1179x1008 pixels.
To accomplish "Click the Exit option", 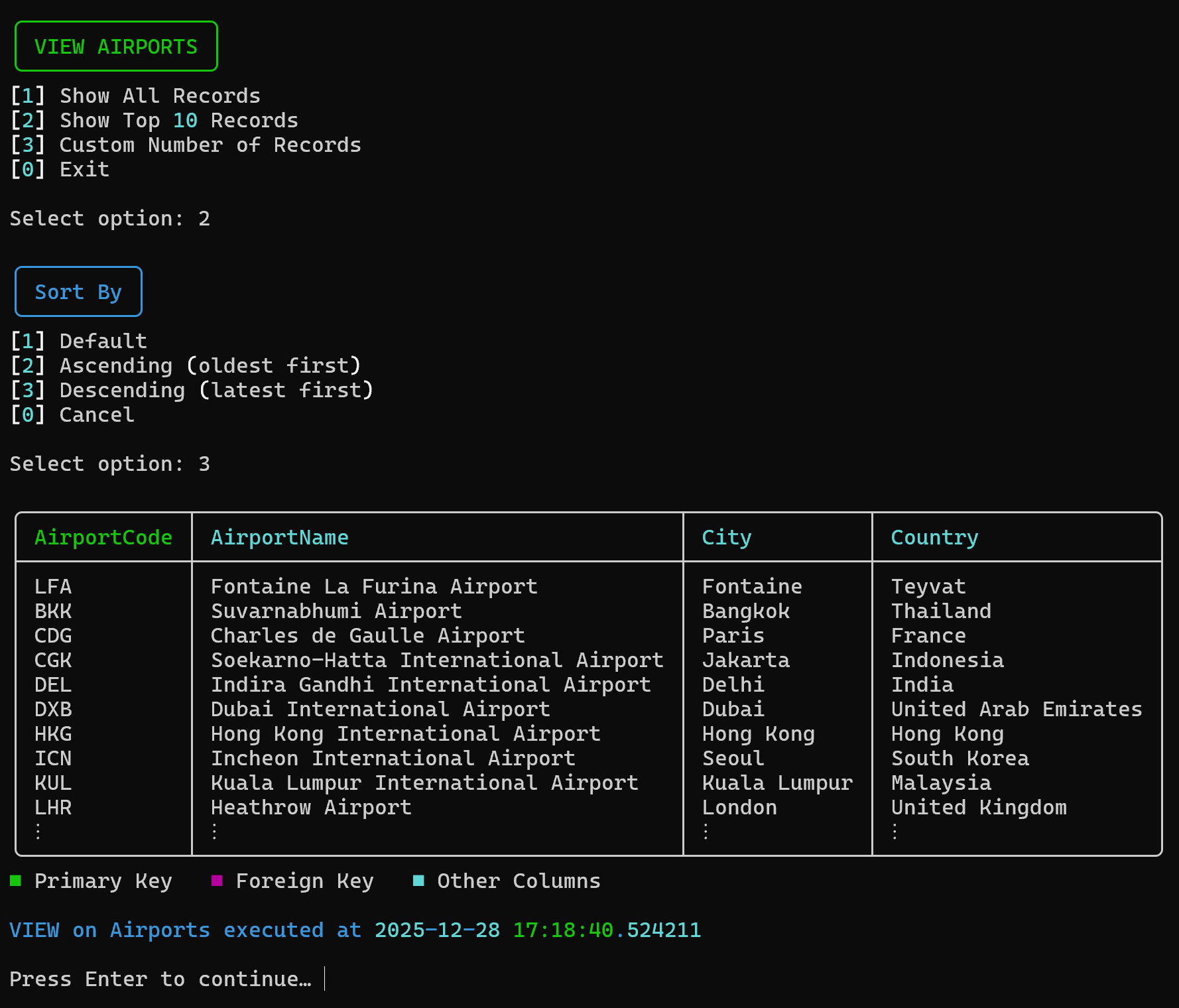I will pos(84,169).
